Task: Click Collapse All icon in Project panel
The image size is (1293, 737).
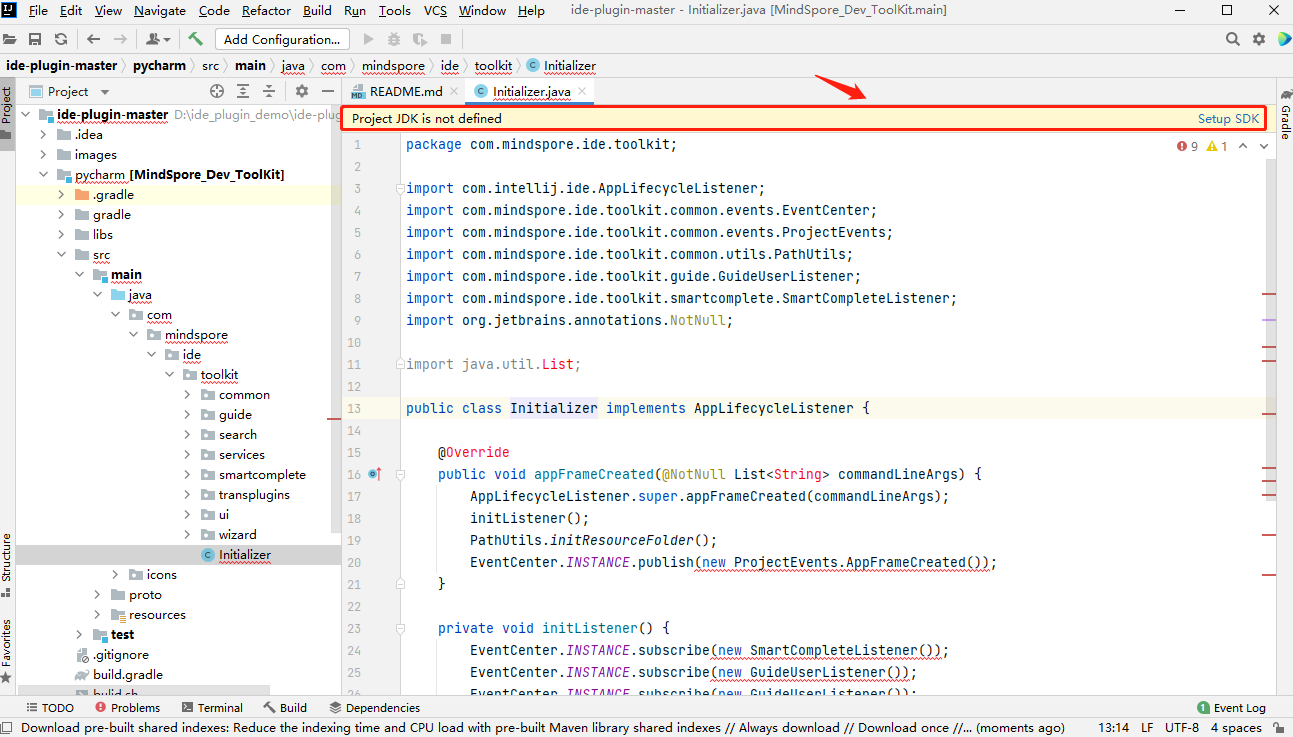Action: point(269,91)
